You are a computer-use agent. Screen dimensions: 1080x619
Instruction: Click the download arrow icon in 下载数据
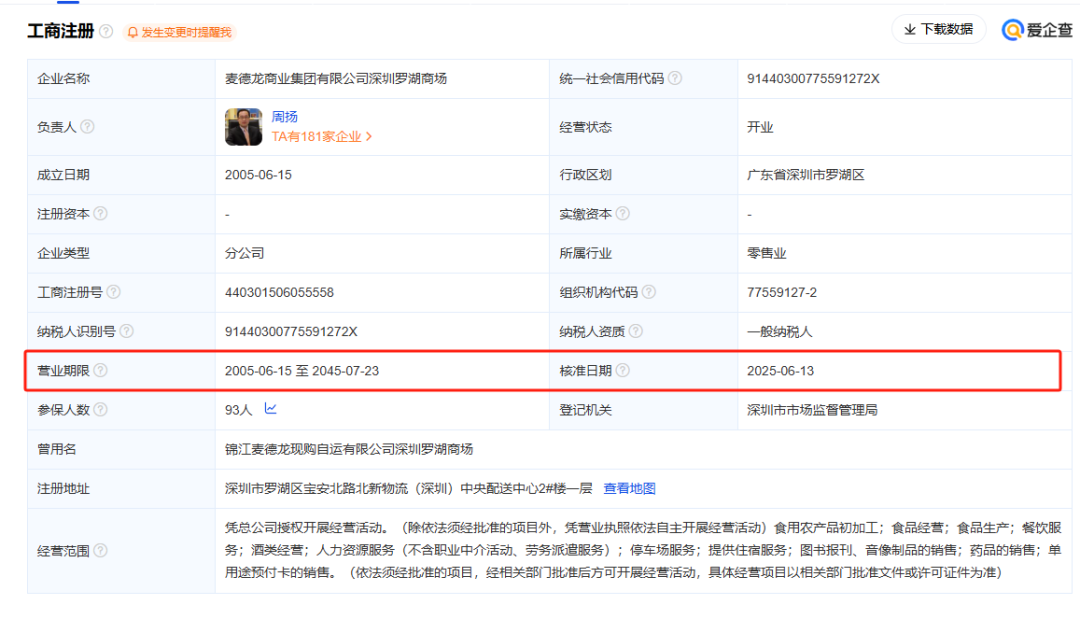pyautogui.click(x=910, y=29)
